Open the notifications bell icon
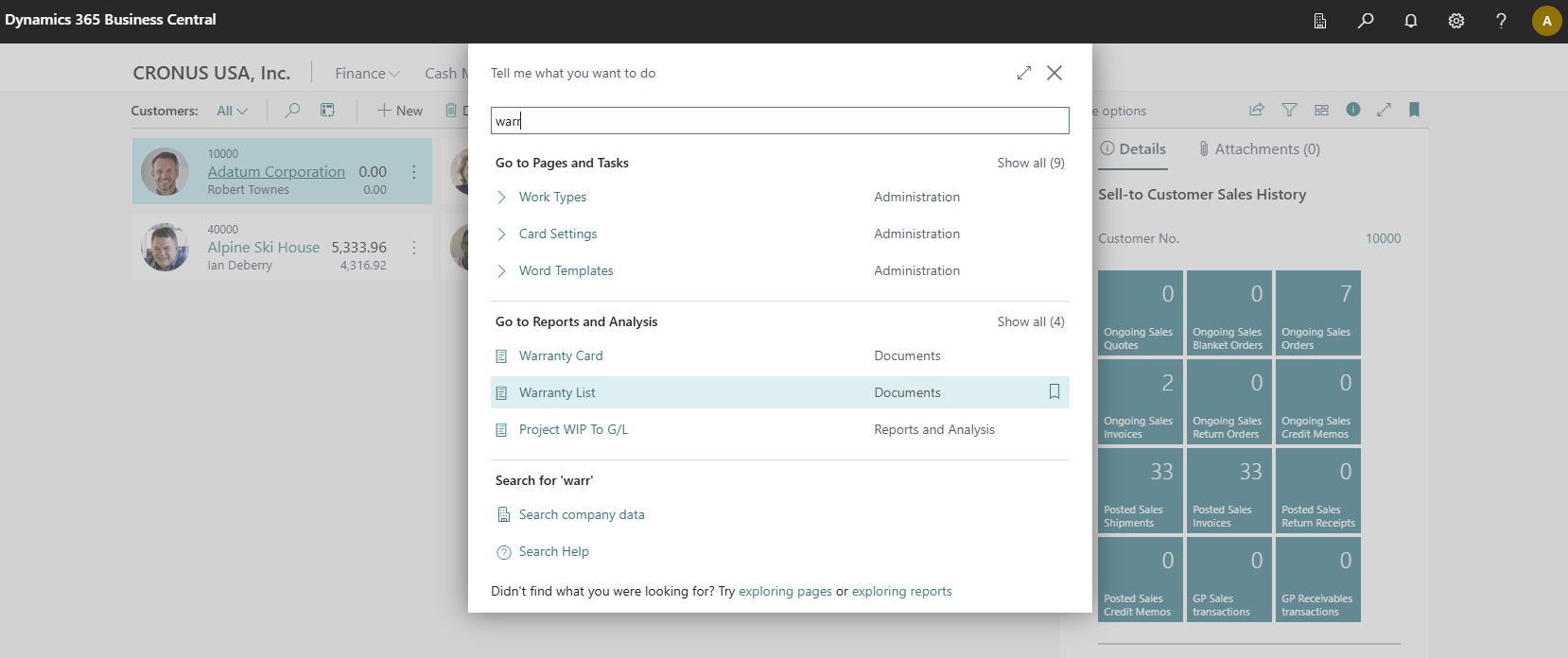This screenshot has width=1568, height=658. coord(1410,21)
